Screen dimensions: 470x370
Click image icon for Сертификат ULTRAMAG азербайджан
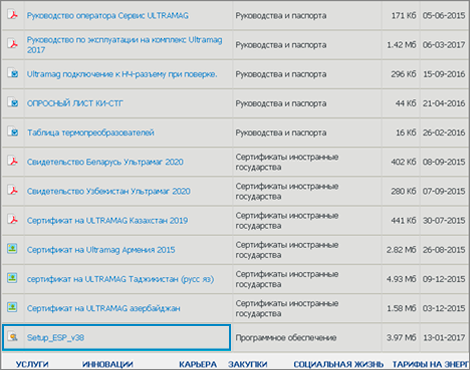13,307
